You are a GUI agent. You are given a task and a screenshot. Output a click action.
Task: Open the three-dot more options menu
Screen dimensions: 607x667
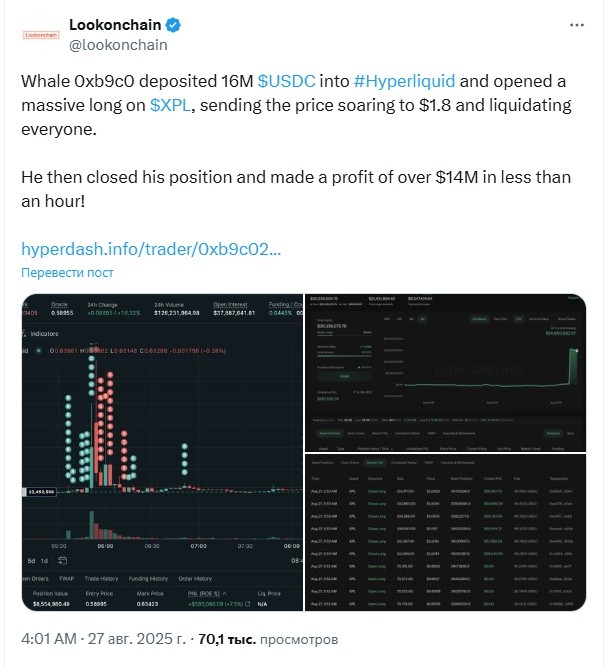tap(576, 25)
